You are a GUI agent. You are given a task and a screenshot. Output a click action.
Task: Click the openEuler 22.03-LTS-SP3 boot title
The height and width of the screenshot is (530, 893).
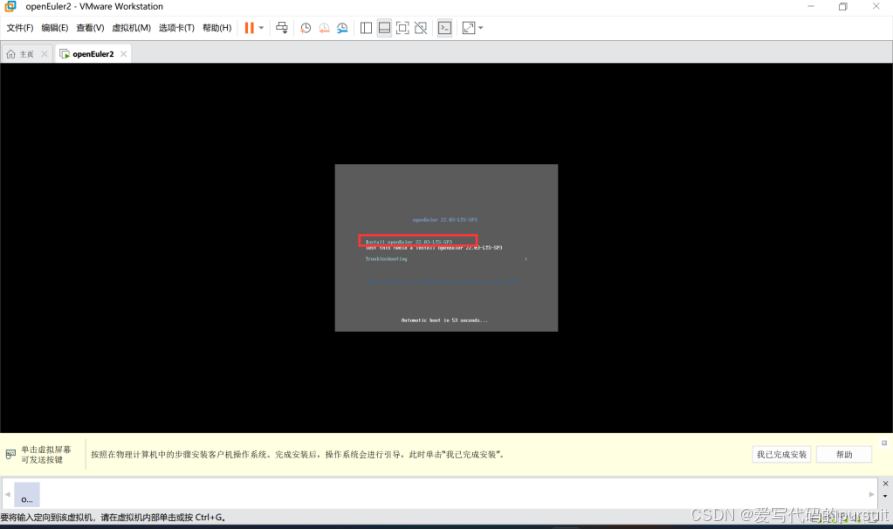(x=445, y=220)
